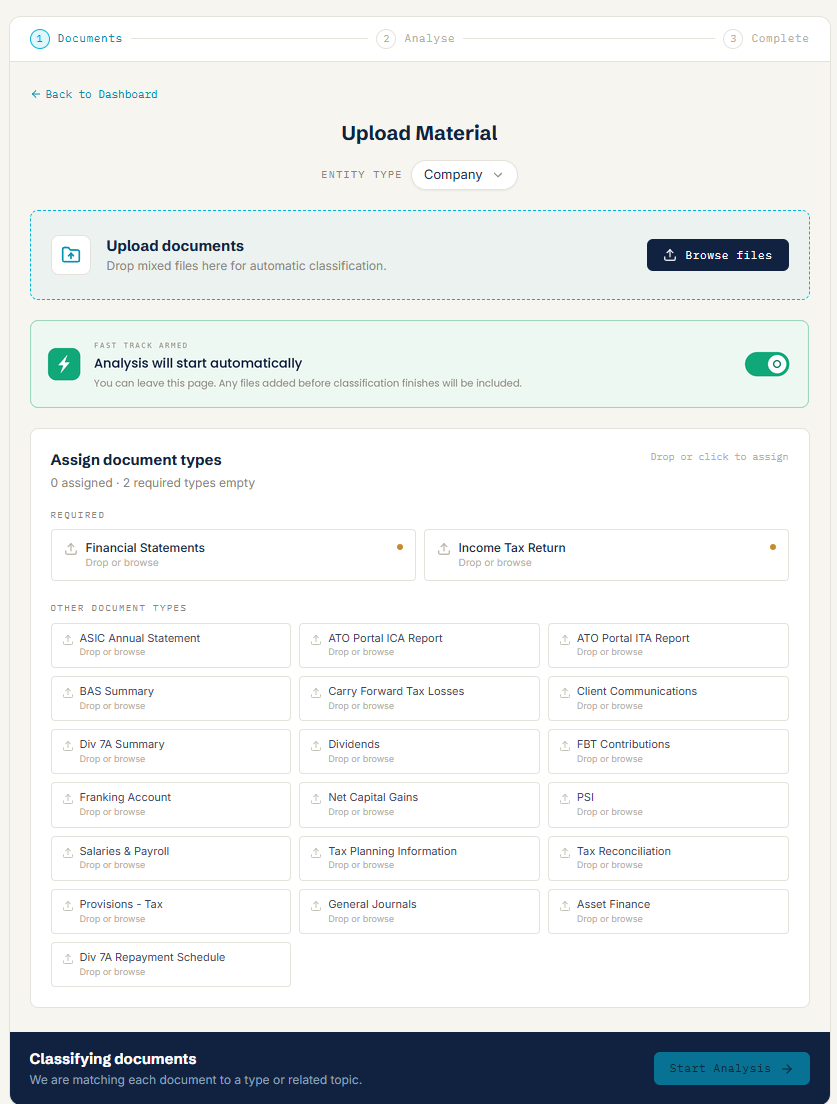The height and width of the screenshot is (1104, 837).
Task: Click the Net Capital Gains label
Action: point(373,797)
